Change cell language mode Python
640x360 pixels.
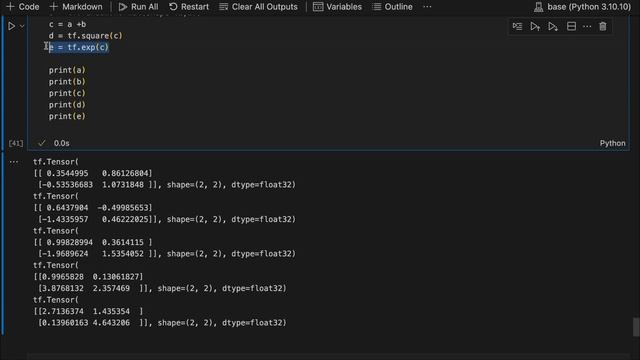pyautogui.click(x=612, y=143)
